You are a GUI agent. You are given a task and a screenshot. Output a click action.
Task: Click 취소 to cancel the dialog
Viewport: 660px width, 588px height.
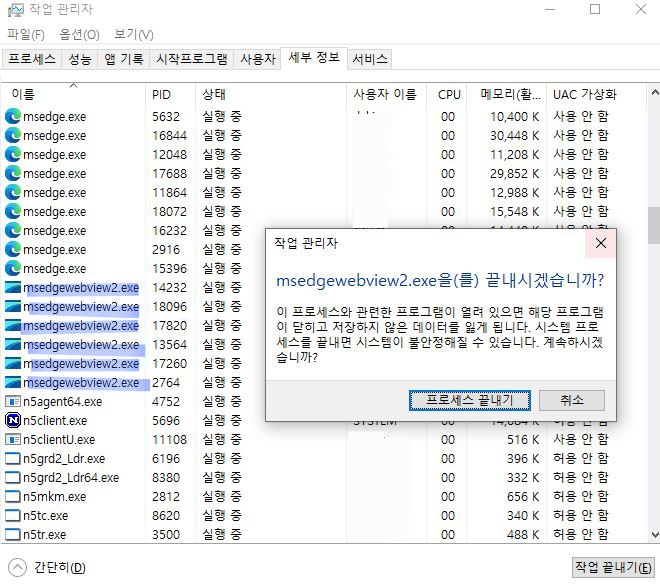[x=572, y=400]
